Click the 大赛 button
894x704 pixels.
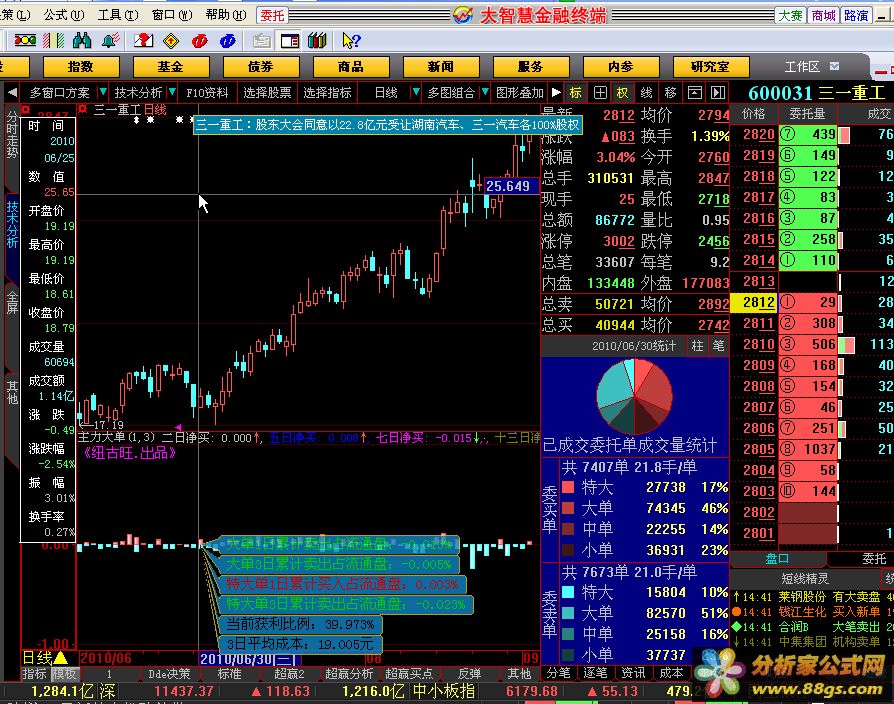click(790, 15)
